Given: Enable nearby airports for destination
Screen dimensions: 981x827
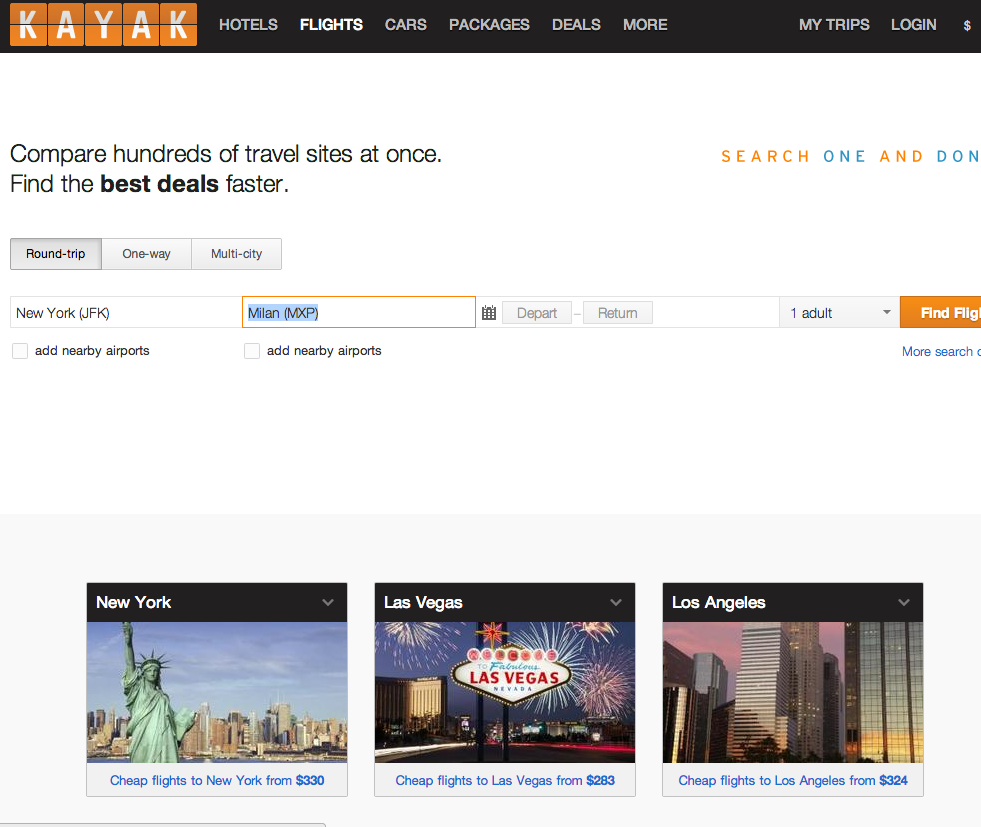Looking at the screenshot, I should coord(252,351).
